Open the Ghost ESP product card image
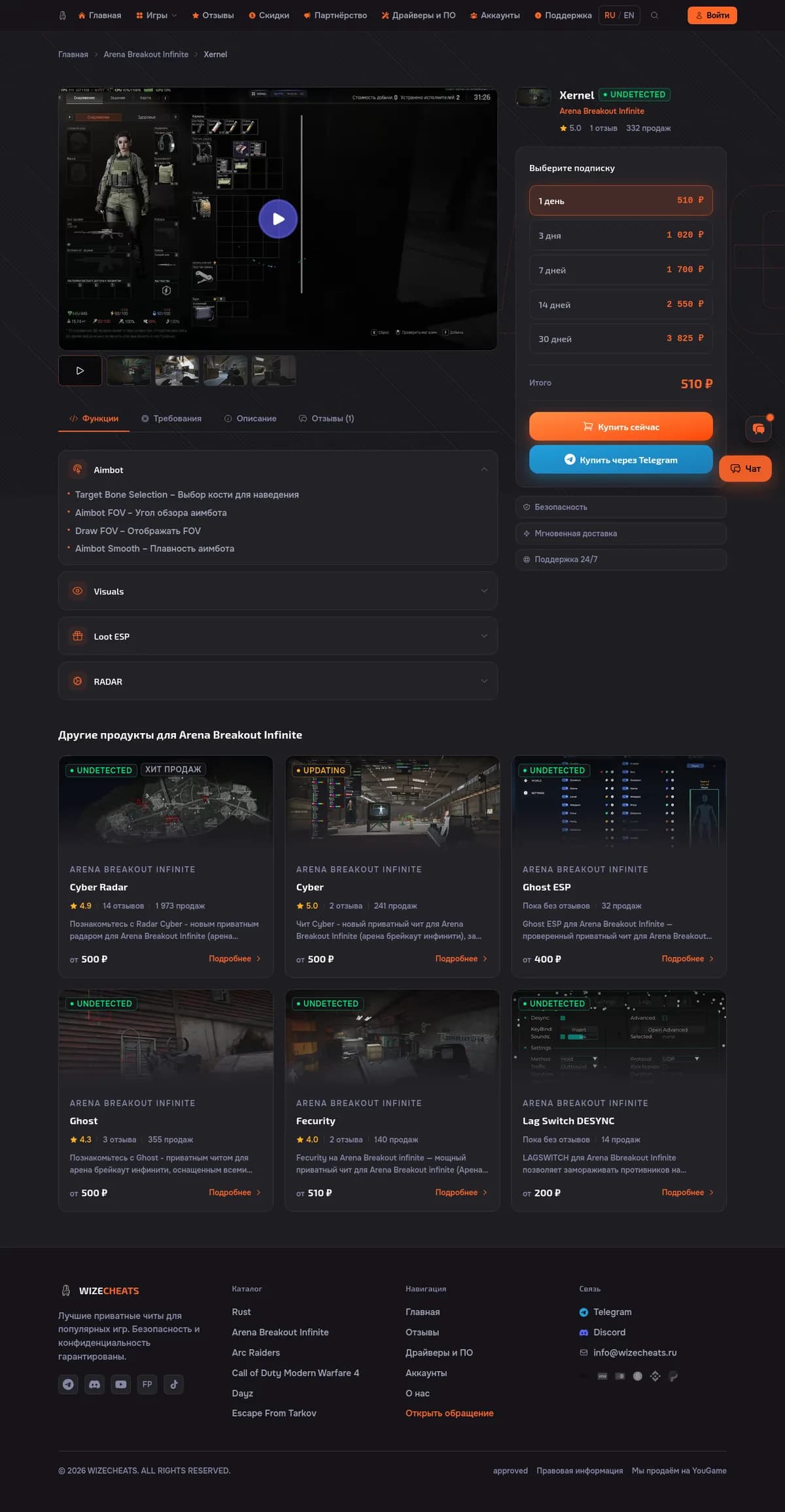 point(619,803)
